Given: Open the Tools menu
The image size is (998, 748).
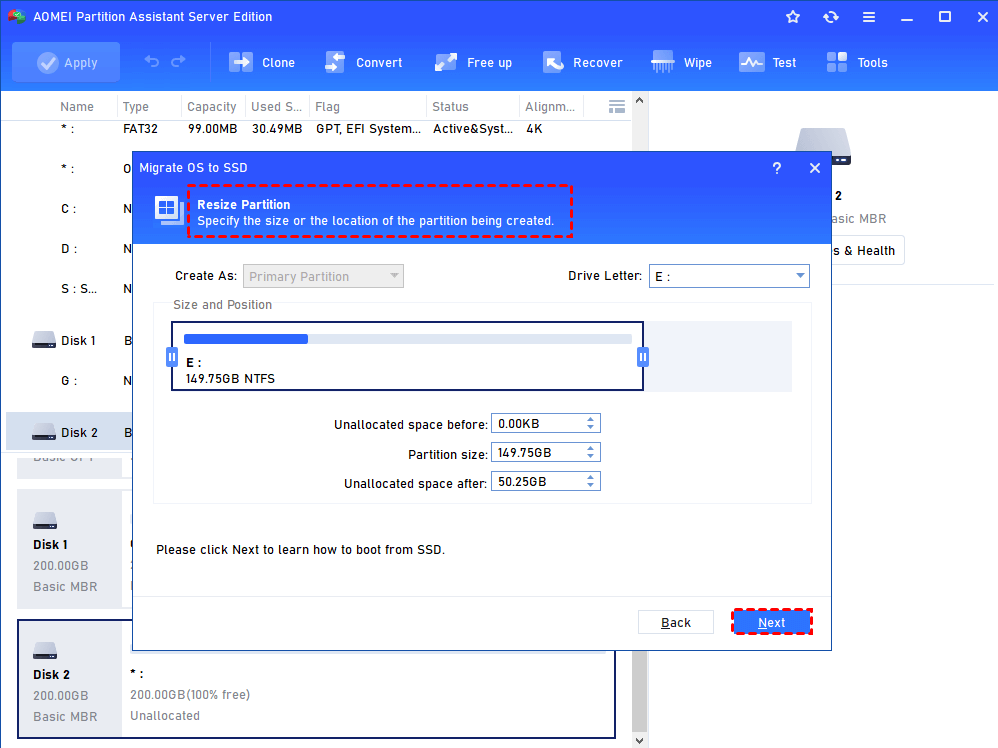Looking at the screenshot, I should [856, 62].
